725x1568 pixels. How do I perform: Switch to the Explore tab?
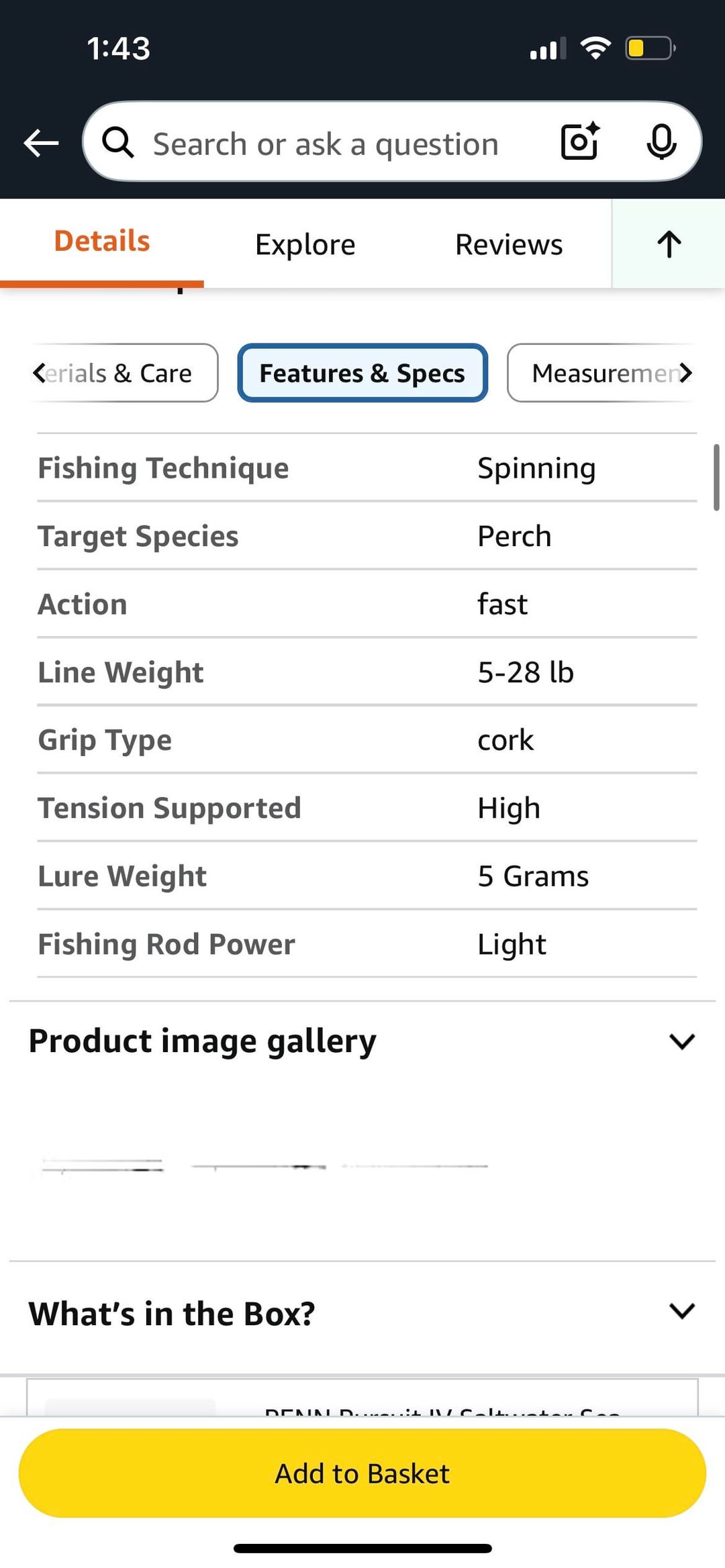pos(305,245)
